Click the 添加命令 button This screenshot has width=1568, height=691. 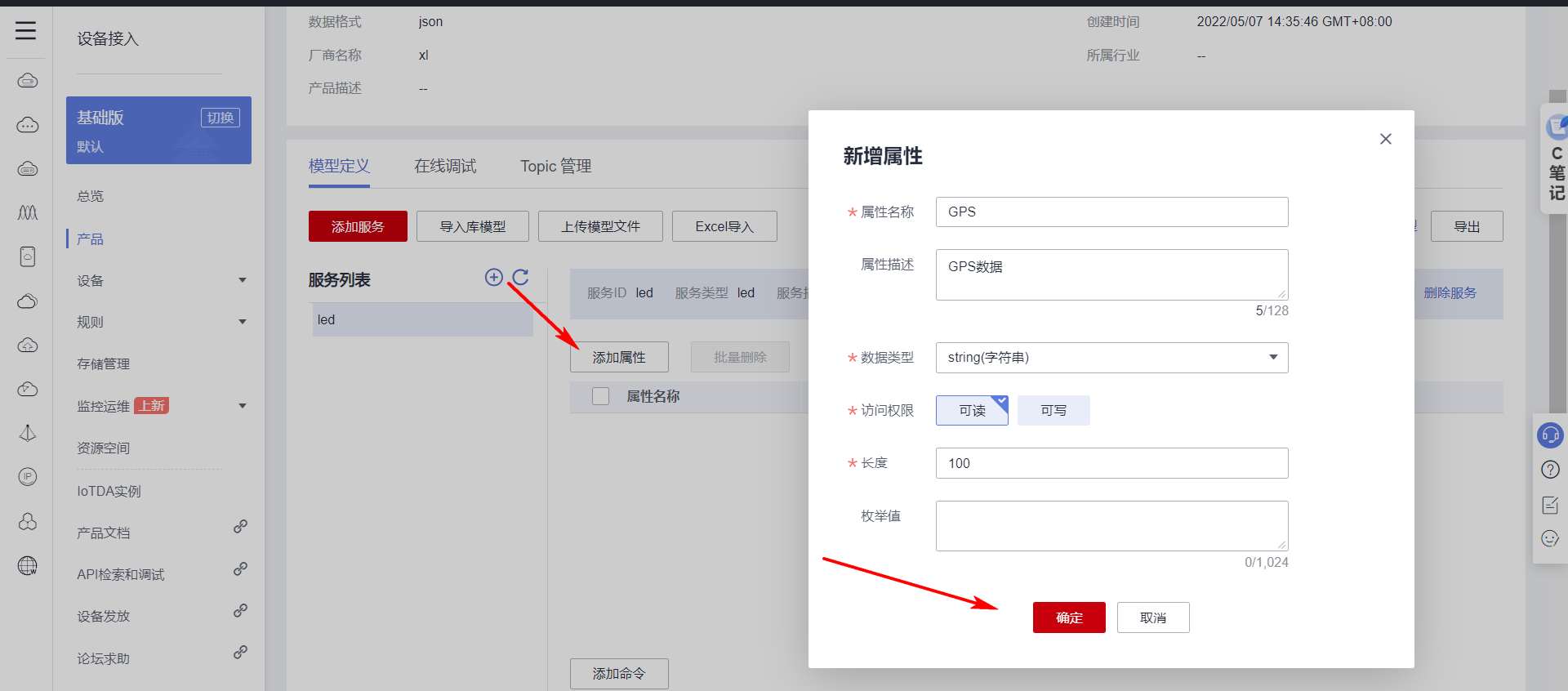pos(619,674)
